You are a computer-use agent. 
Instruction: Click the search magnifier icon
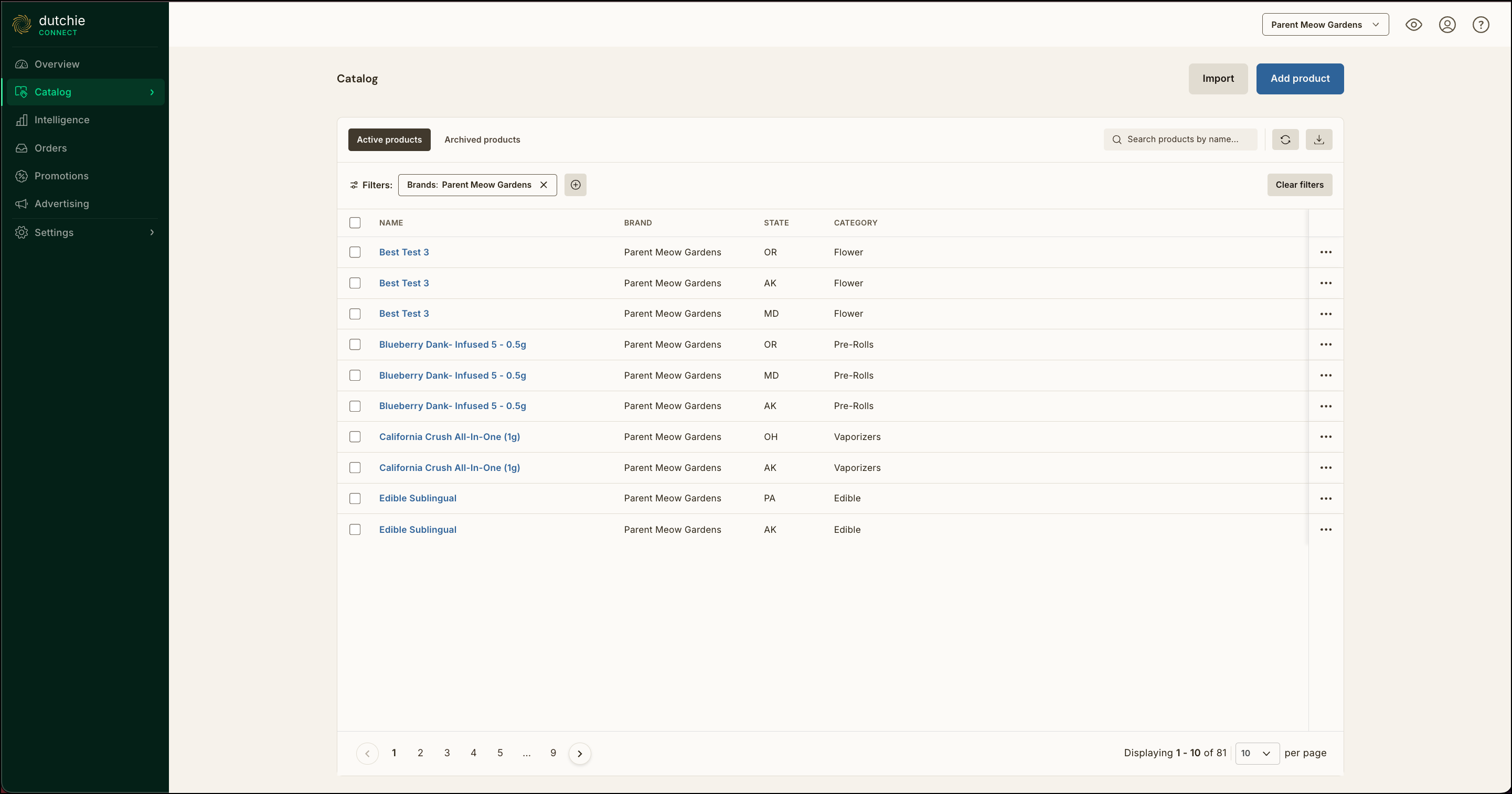click(1117, 140)
